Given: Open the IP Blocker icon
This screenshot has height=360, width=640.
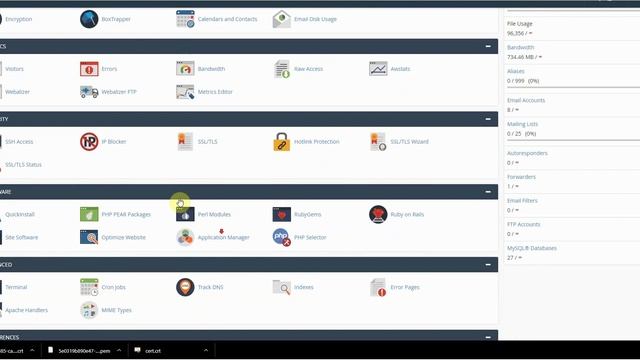Looking at the screenshot, I should click(x=89, y=142).
